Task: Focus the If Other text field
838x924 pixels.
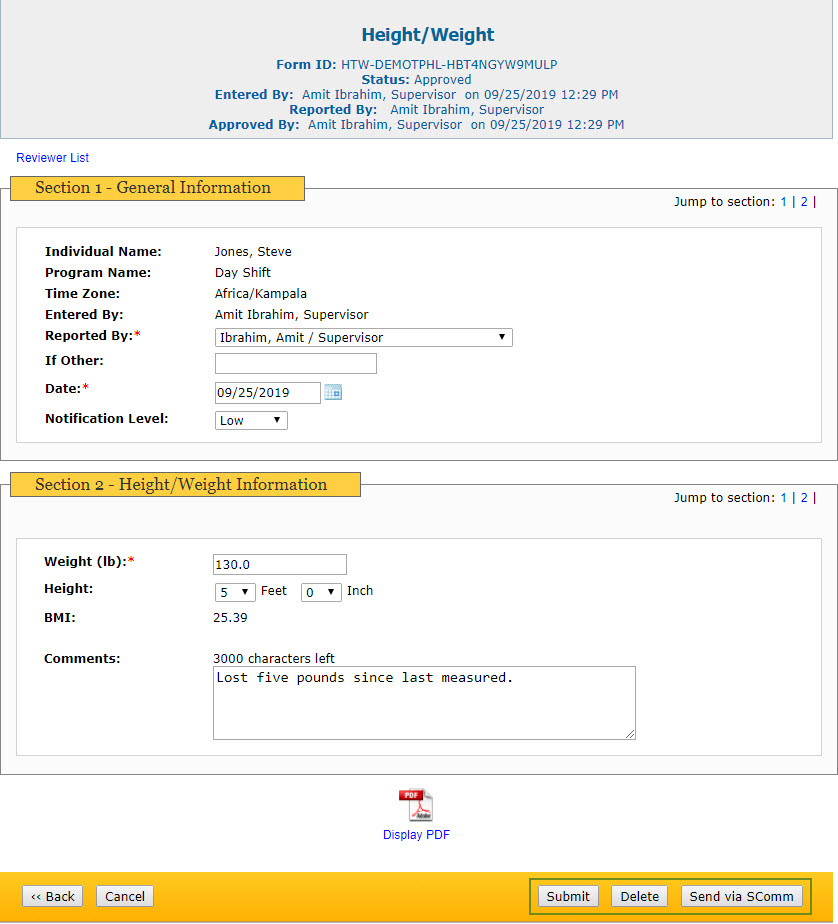Action: click(x=296, y=364)
